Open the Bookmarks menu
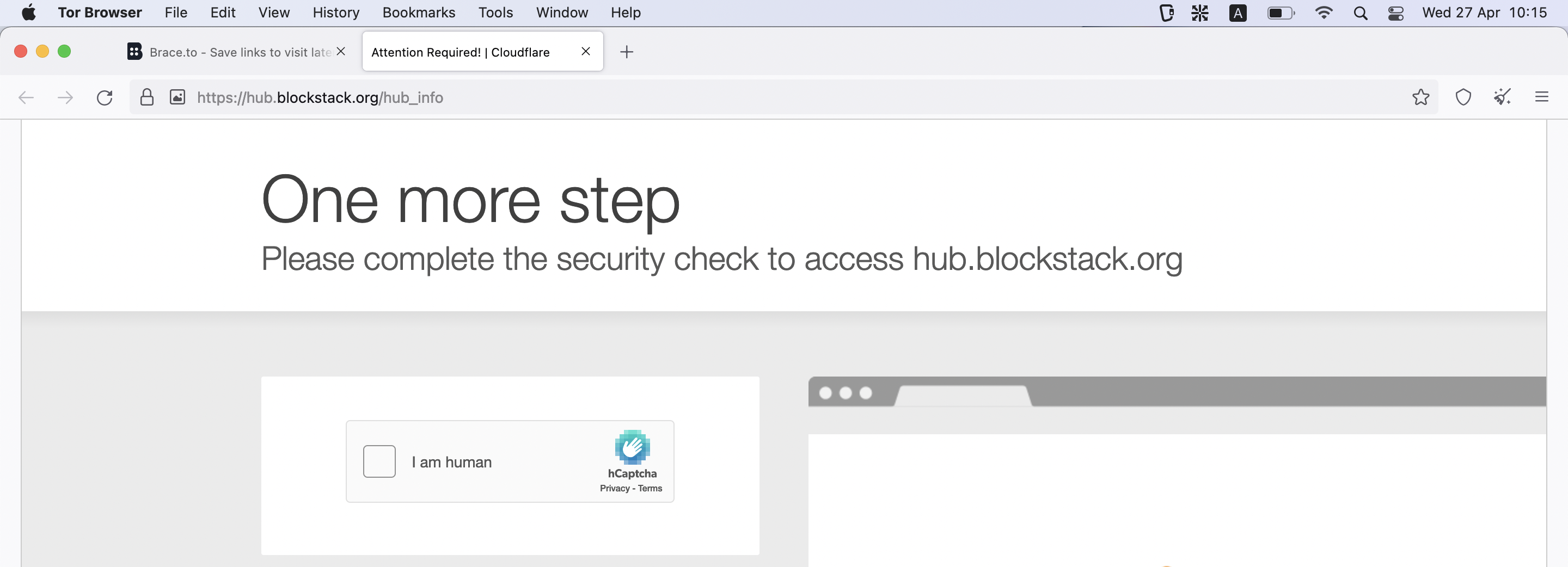1568x567 pixels. point(419,12)
